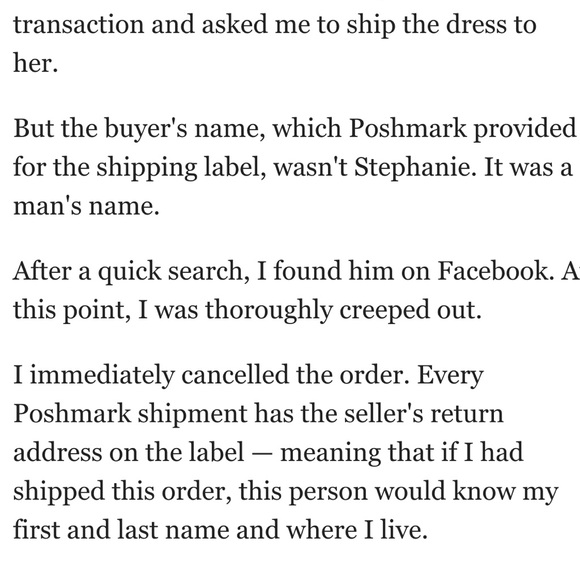Image resolution: width=580 pixels, height=580 pixels.
Task: Click the words "shipping label" in the text
Action: tap(181, 168)
